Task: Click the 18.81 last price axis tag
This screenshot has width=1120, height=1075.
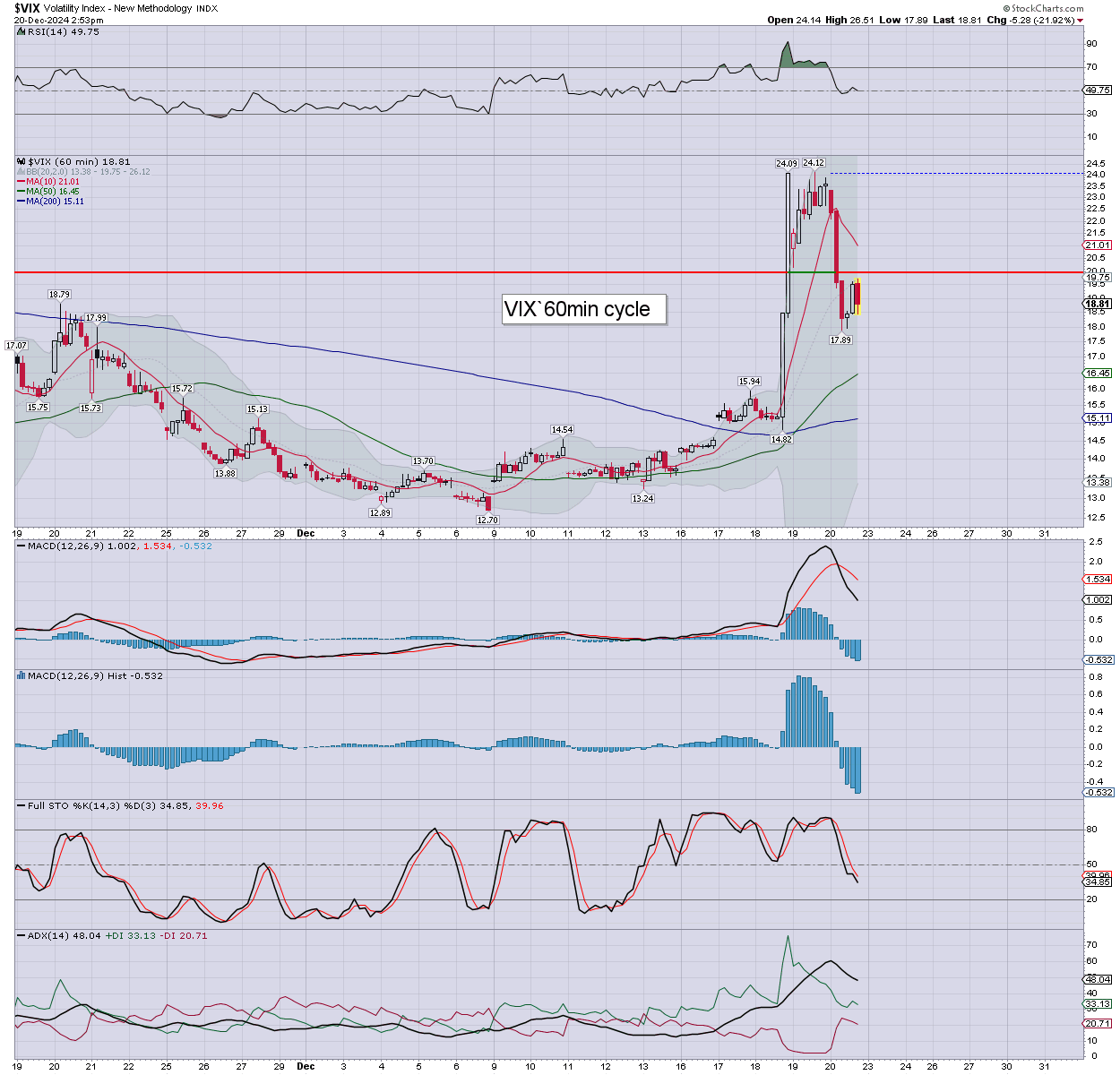Action: click(x=1098, y=304)
